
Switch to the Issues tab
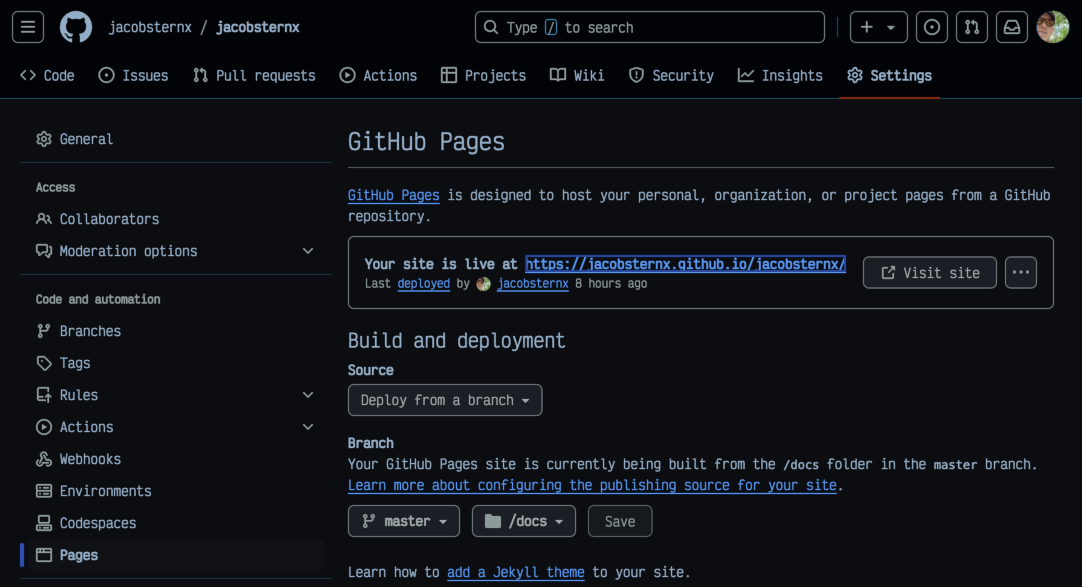pos(133,76)
